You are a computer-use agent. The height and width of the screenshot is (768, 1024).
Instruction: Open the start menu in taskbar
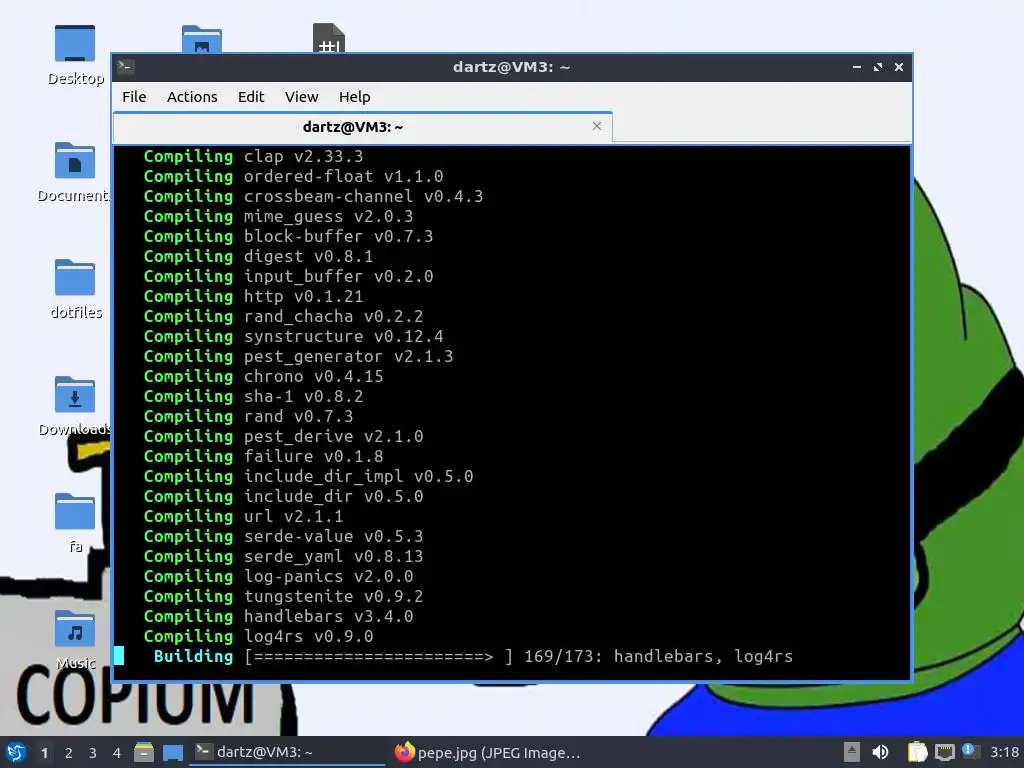16,752
